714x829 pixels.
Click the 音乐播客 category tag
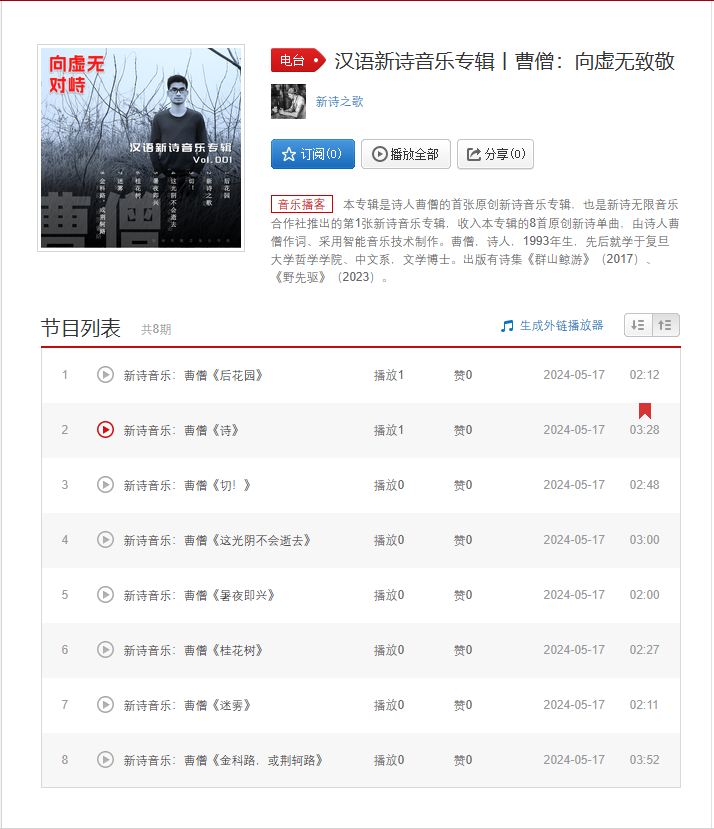pos(301,204)
